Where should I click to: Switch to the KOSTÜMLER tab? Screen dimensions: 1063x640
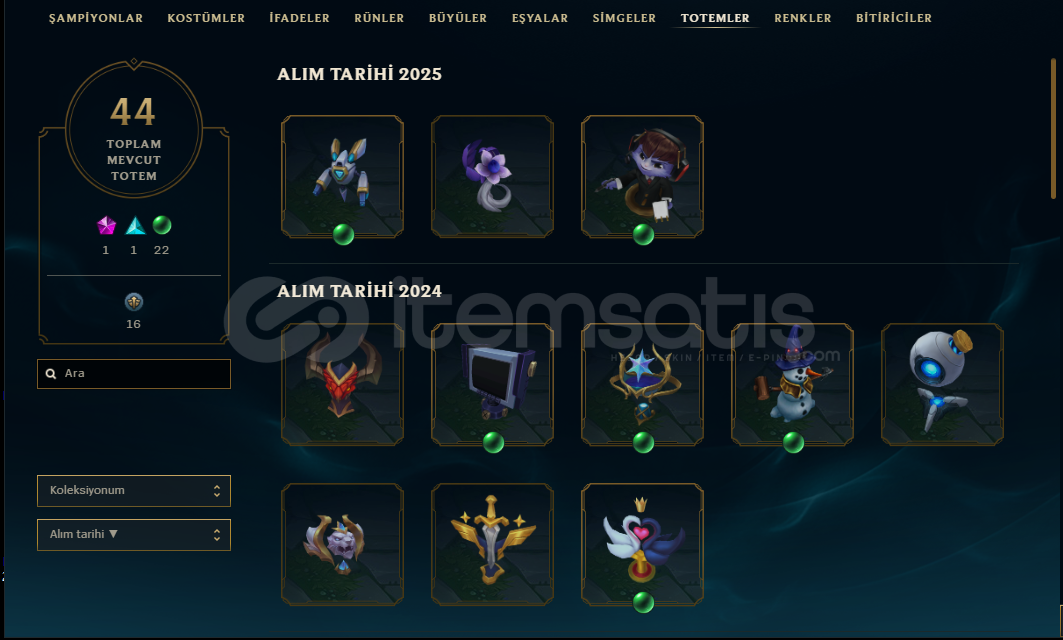coord(206,18)
